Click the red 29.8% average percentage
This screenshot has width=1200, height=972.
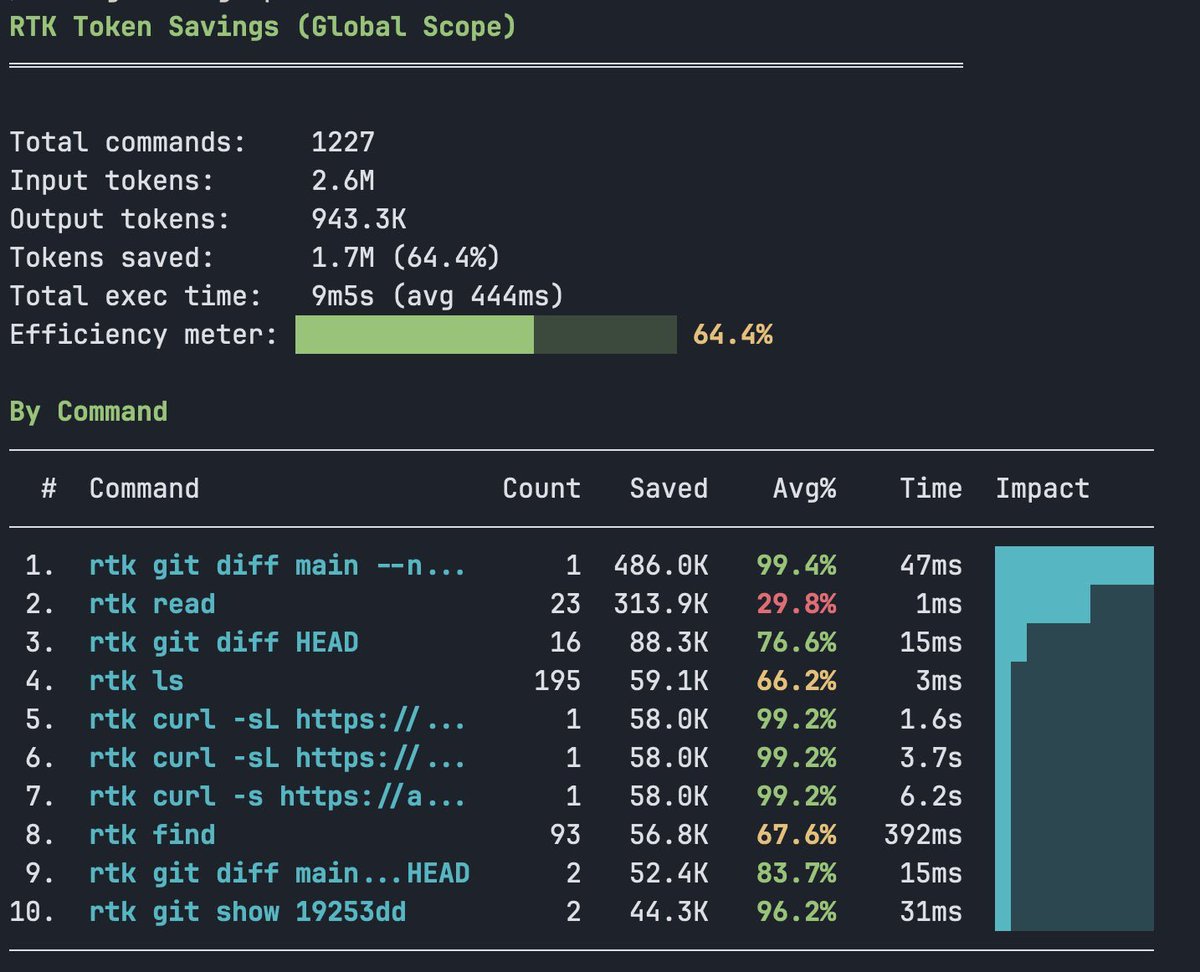[797, 604]
